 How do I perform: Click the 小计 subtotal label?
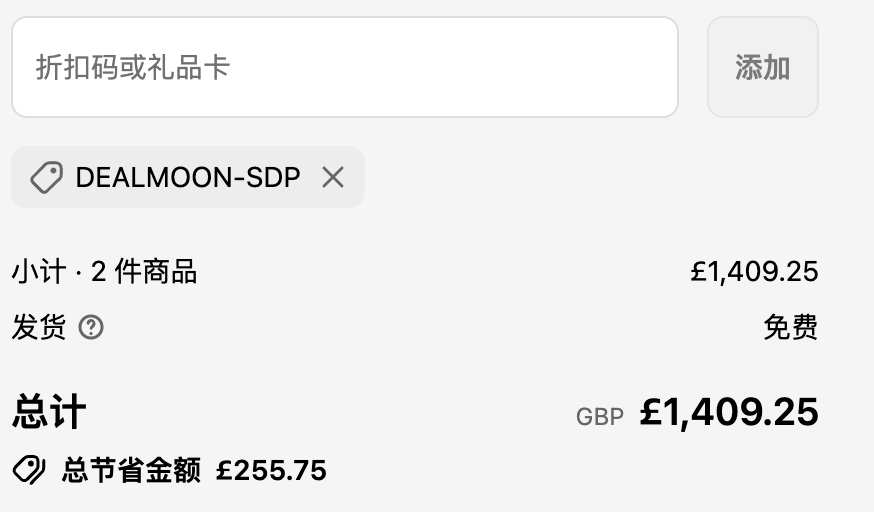coord(38,271)
